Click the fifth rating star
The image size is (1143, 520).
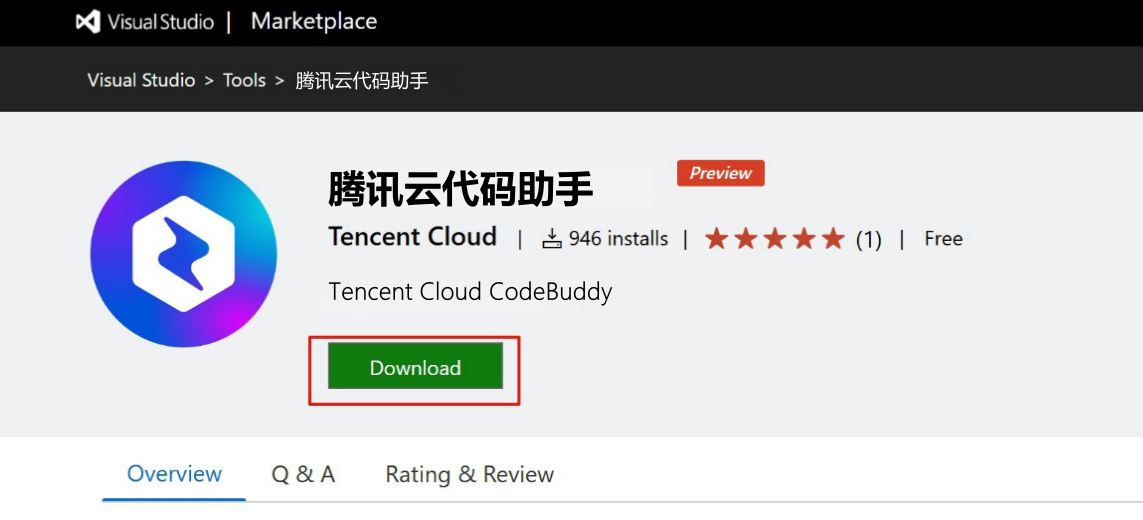tap(832, 238)
